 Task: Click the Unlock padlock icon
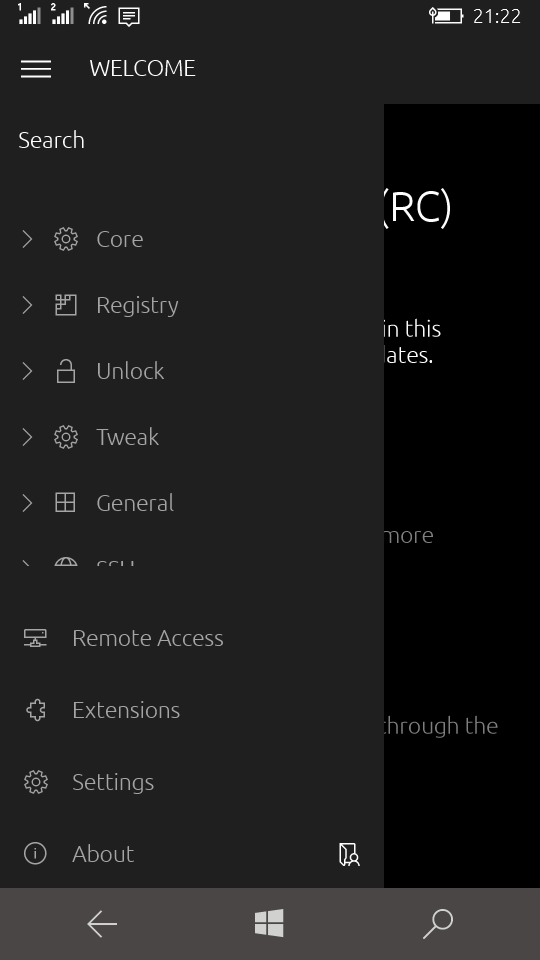pyautogui.click(x=66, y=371)
